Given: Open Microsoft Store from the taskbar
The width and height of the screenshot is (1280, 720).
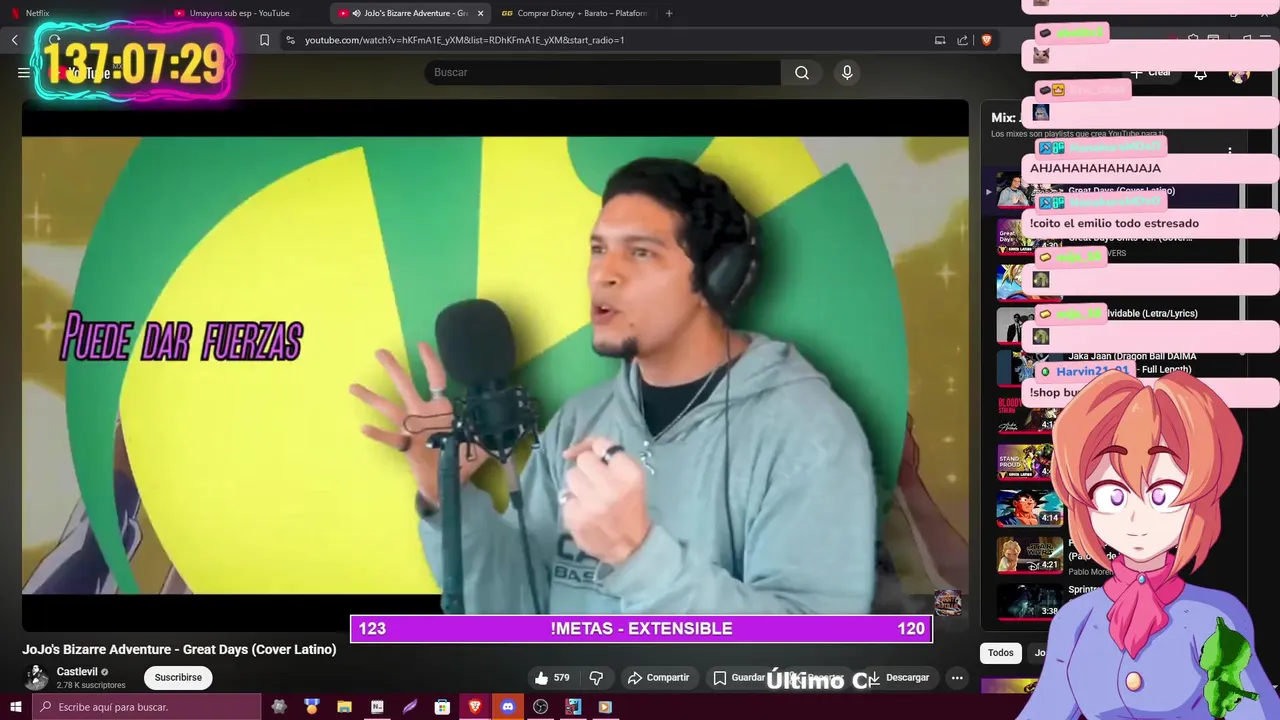Looking at the screenshot, I should (x=442, y=707).
